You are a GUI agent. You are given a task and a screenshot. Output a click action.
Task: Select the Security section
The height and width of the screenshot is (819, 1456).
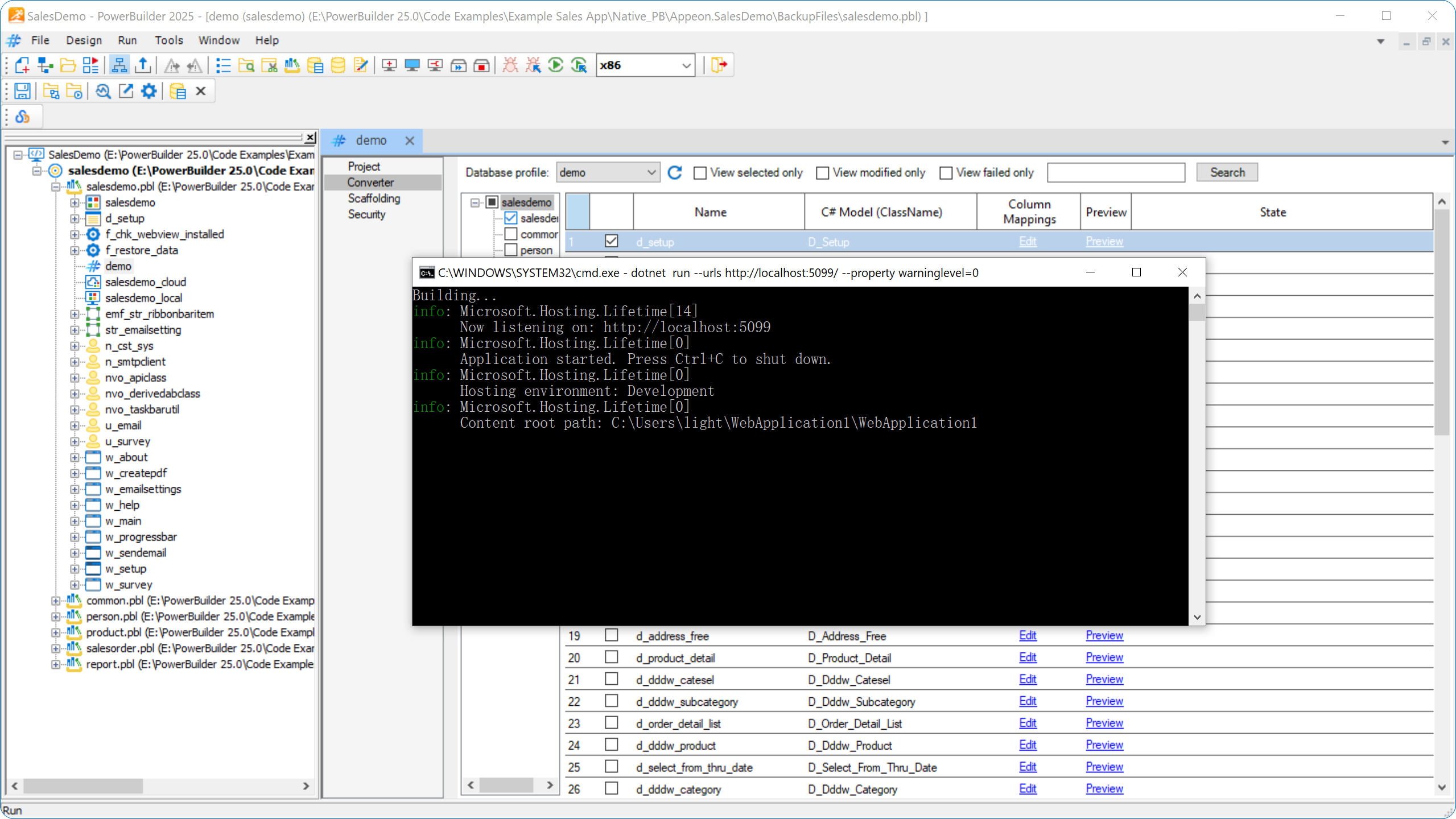tap(366, 214)
